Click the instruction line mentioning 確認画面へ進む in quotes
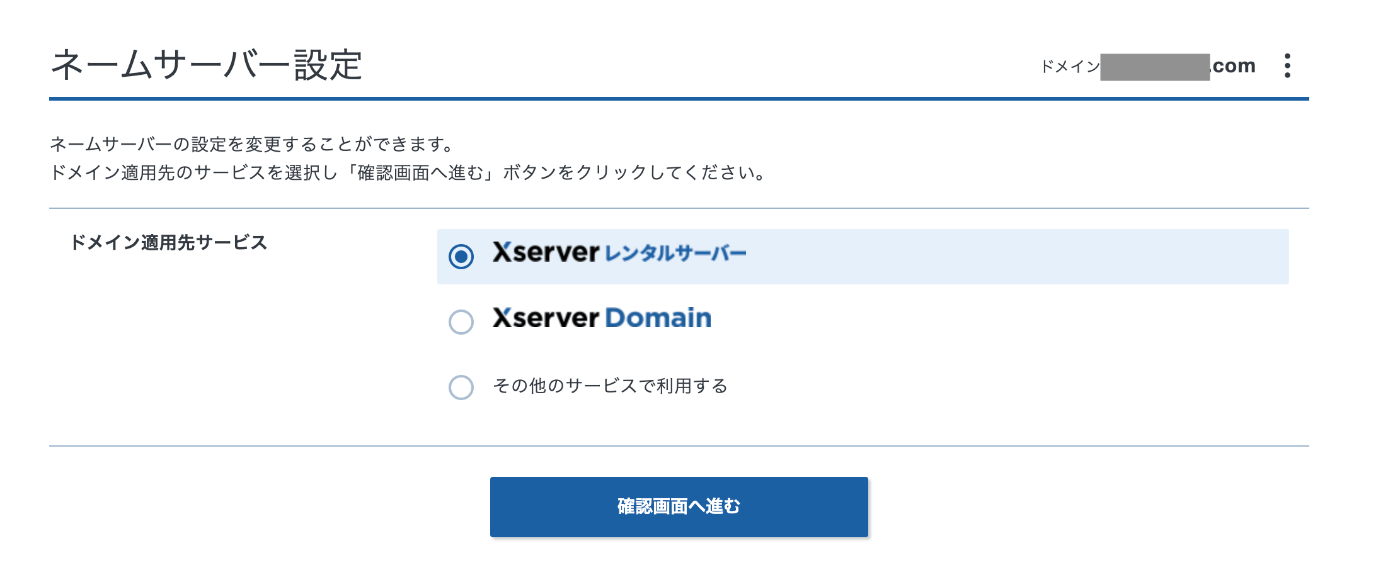1400x580 pixels. [x=408, y=173]
